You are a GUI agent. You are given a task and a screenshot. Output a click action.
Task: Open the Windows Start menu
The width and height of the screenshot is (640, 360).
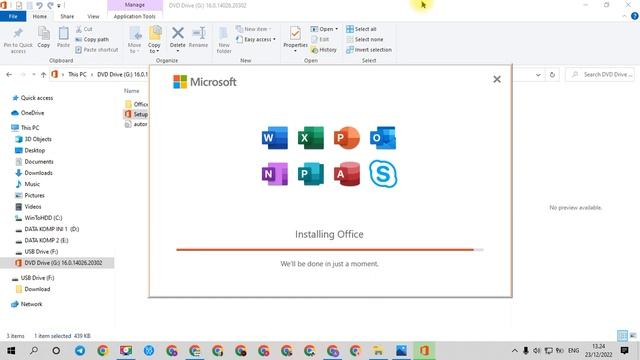click(x=11, y=350)
